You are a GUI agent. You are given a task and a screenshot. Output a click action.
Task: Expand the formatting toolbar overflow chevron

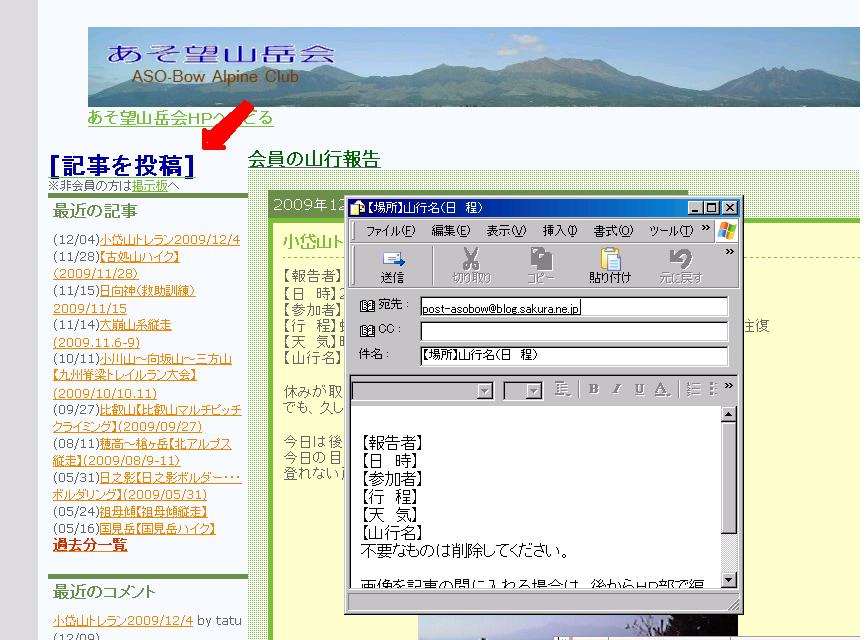(x=729, y=386)
